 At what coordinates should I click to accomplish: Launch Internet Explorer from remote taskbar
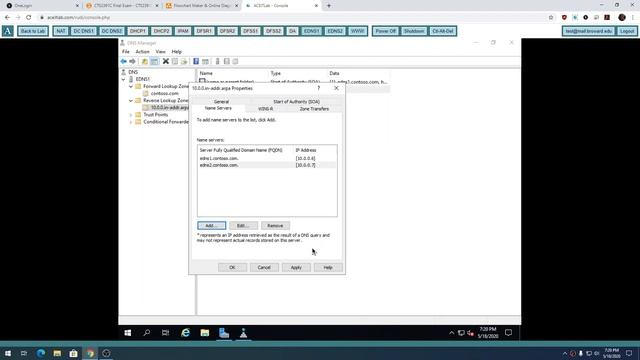186,333
